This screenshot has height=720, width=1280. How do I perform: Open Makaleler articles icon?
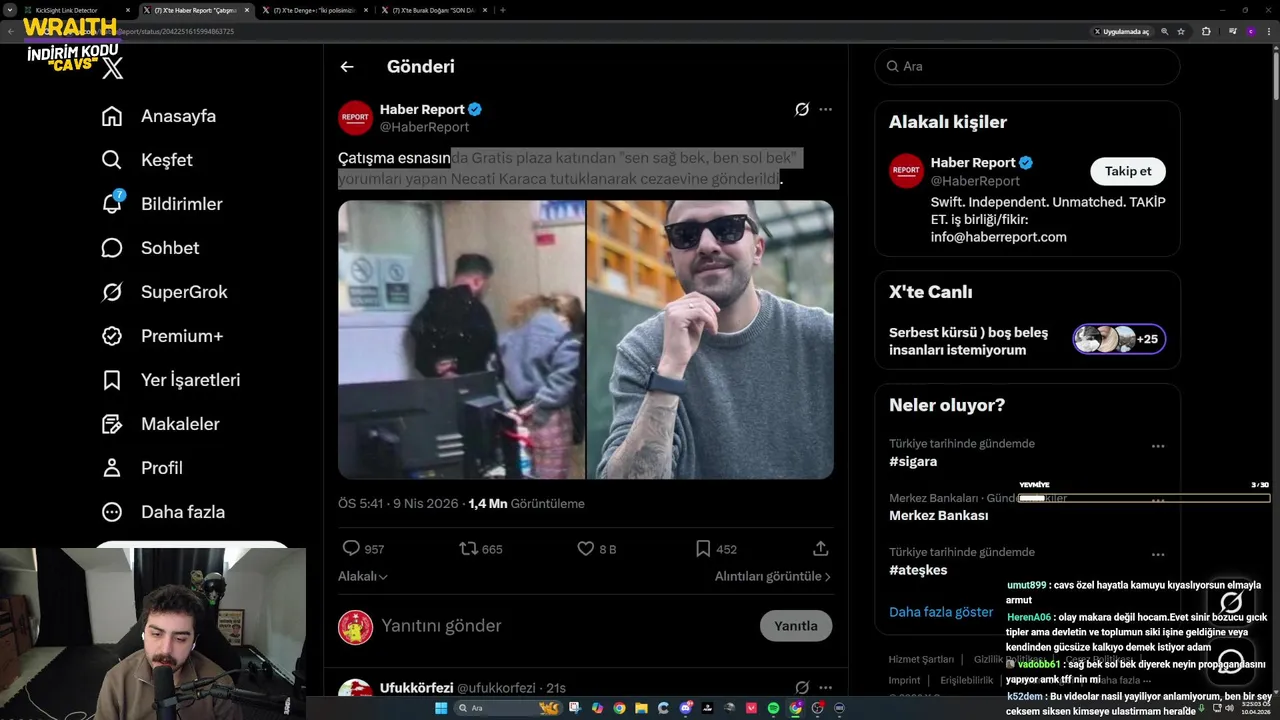[112, 424]
